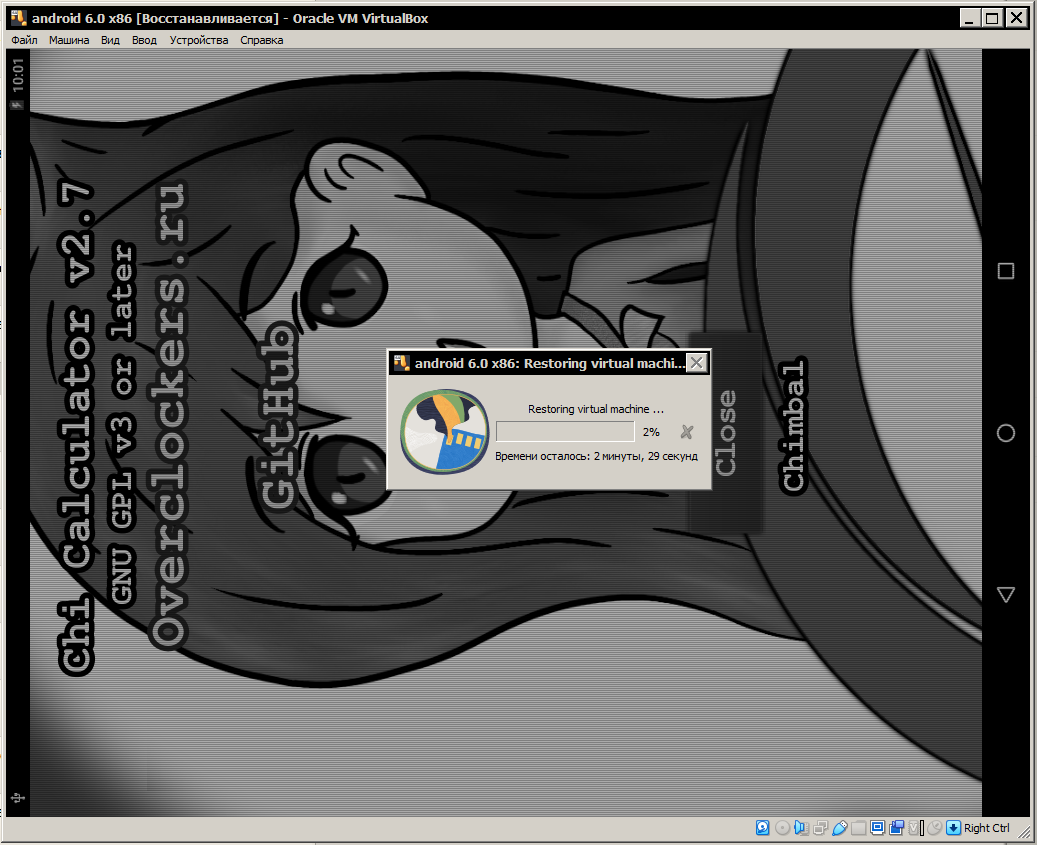Open the Машина menu

pos(69,40)
